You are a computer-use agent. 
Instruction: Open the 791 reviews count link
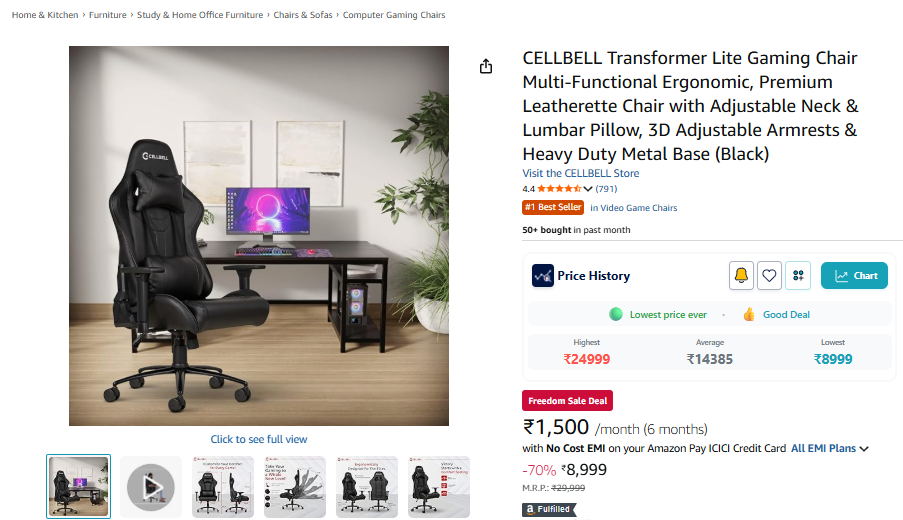point(606,189)
